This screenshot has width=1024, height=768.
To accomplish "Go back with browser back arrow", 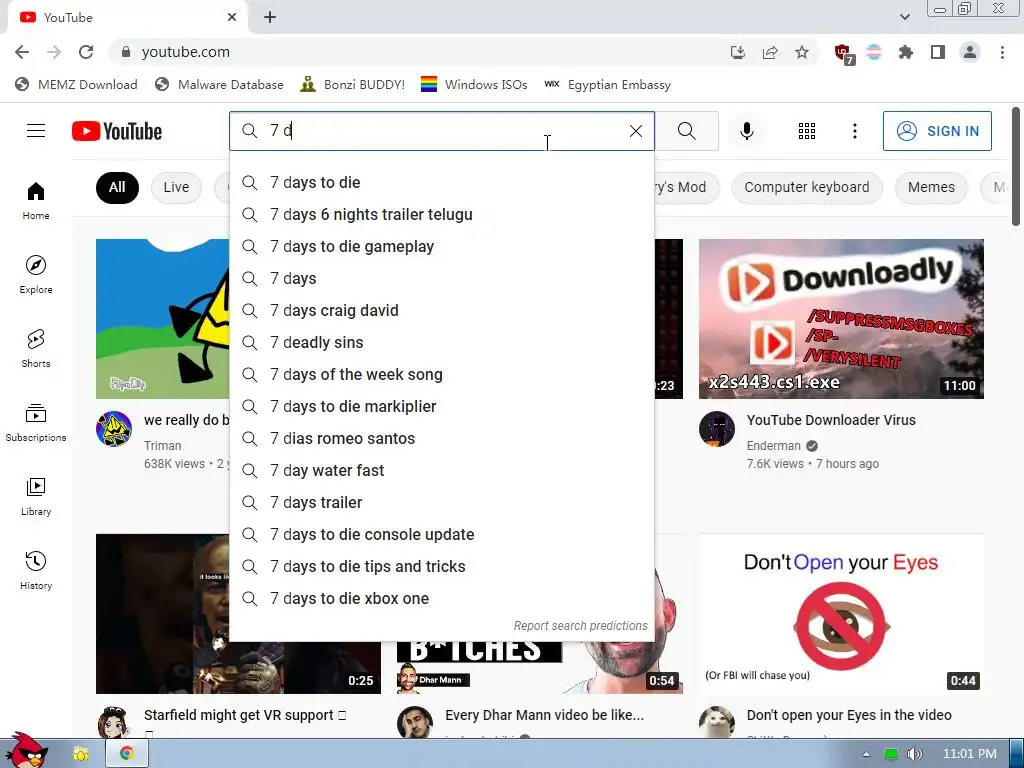I will pos(22,52).
